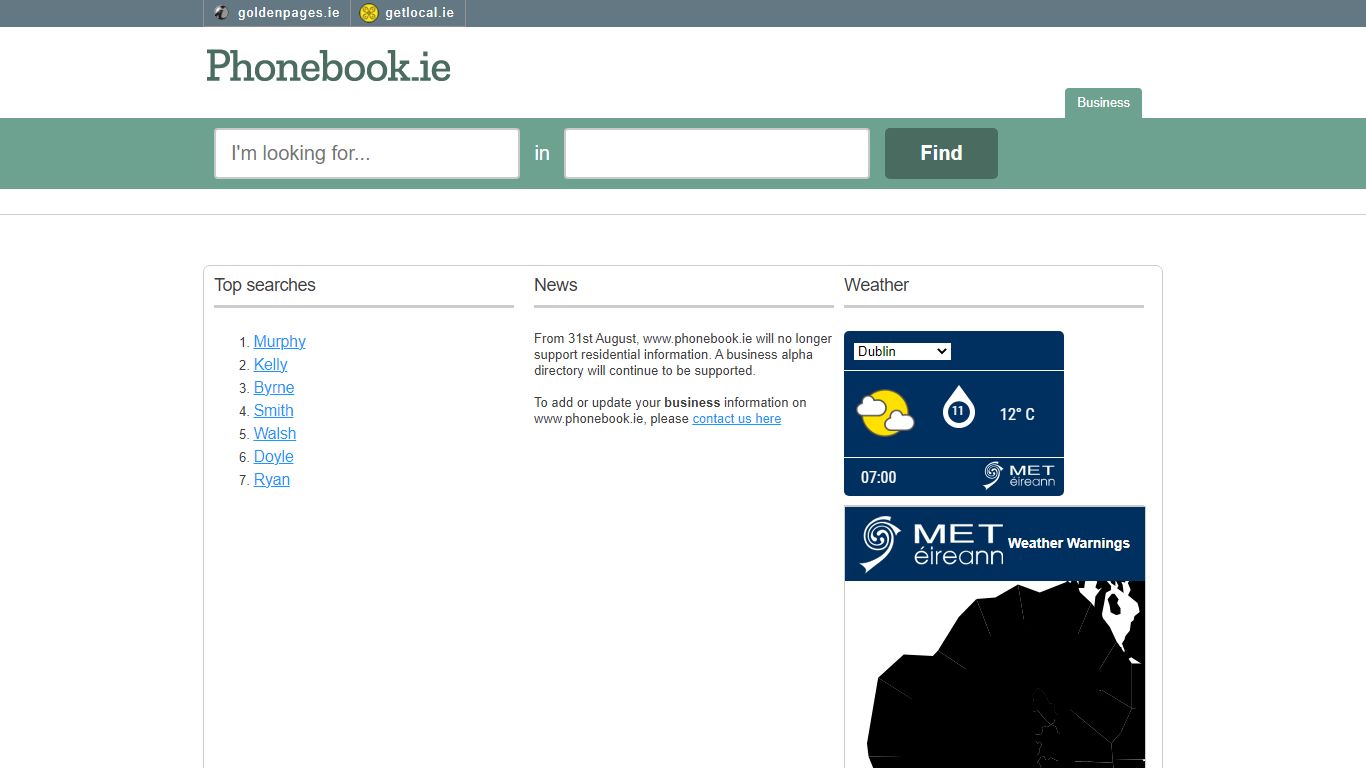This screenshot has height=768, width=1366.
Task: Click the Weather Warnings heading
Action: [1069, 543]
